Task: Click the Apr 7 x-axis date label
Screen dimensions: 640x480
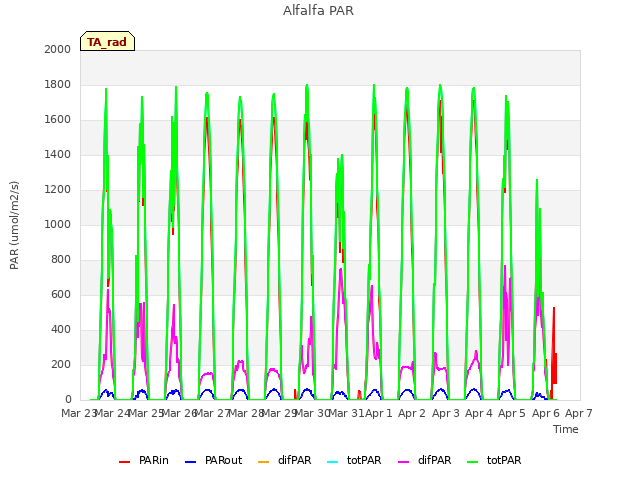Action: click(578, 413)
